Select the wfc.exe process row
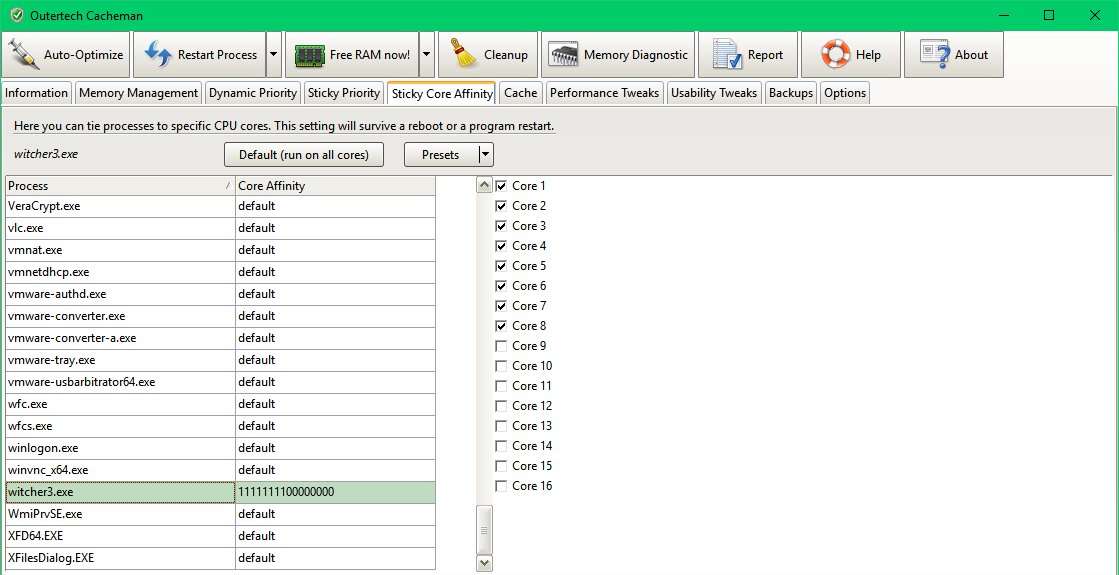 (220, 404)
